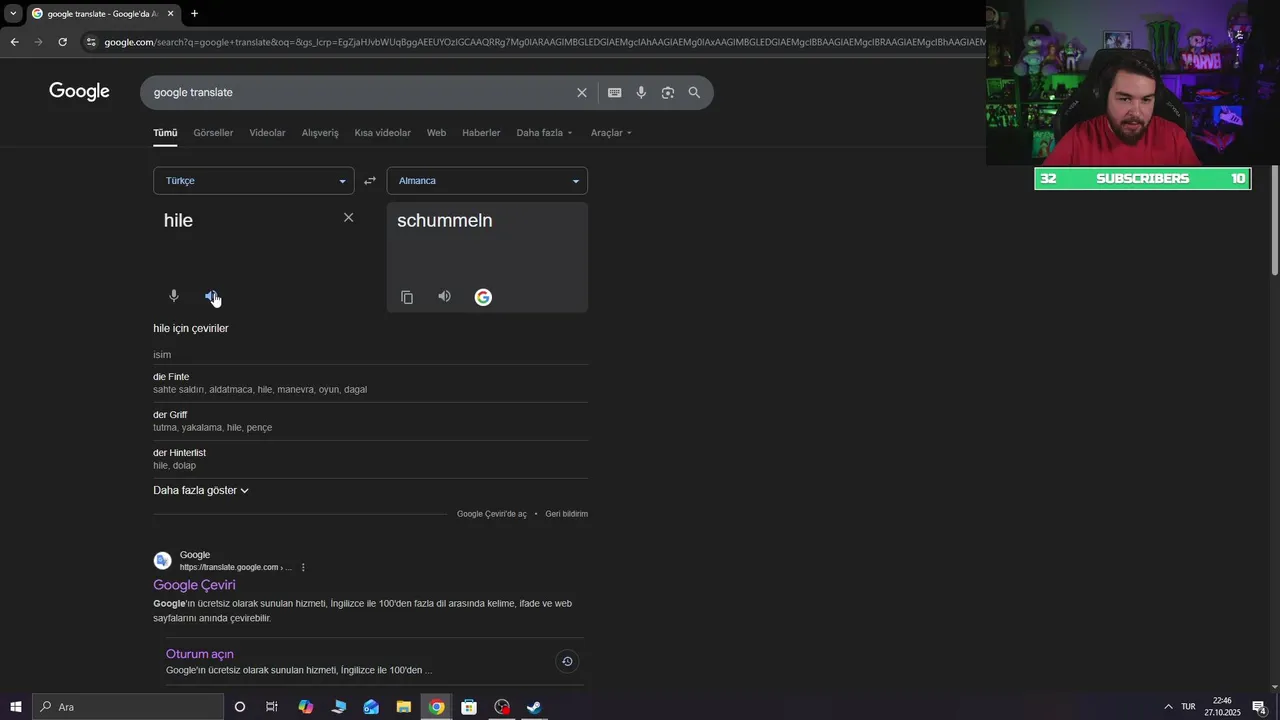Copy the translation 'schummeln'
This screenshot has width=1280, height=720.
coord(407,297)
